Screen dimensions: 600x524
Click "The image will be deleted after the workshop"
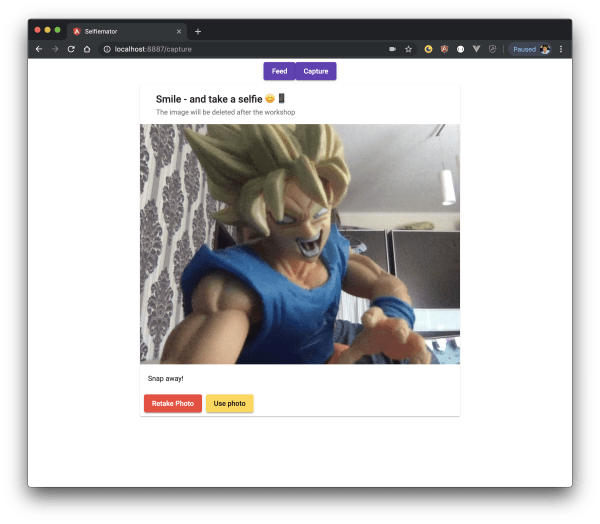point(225,112)
